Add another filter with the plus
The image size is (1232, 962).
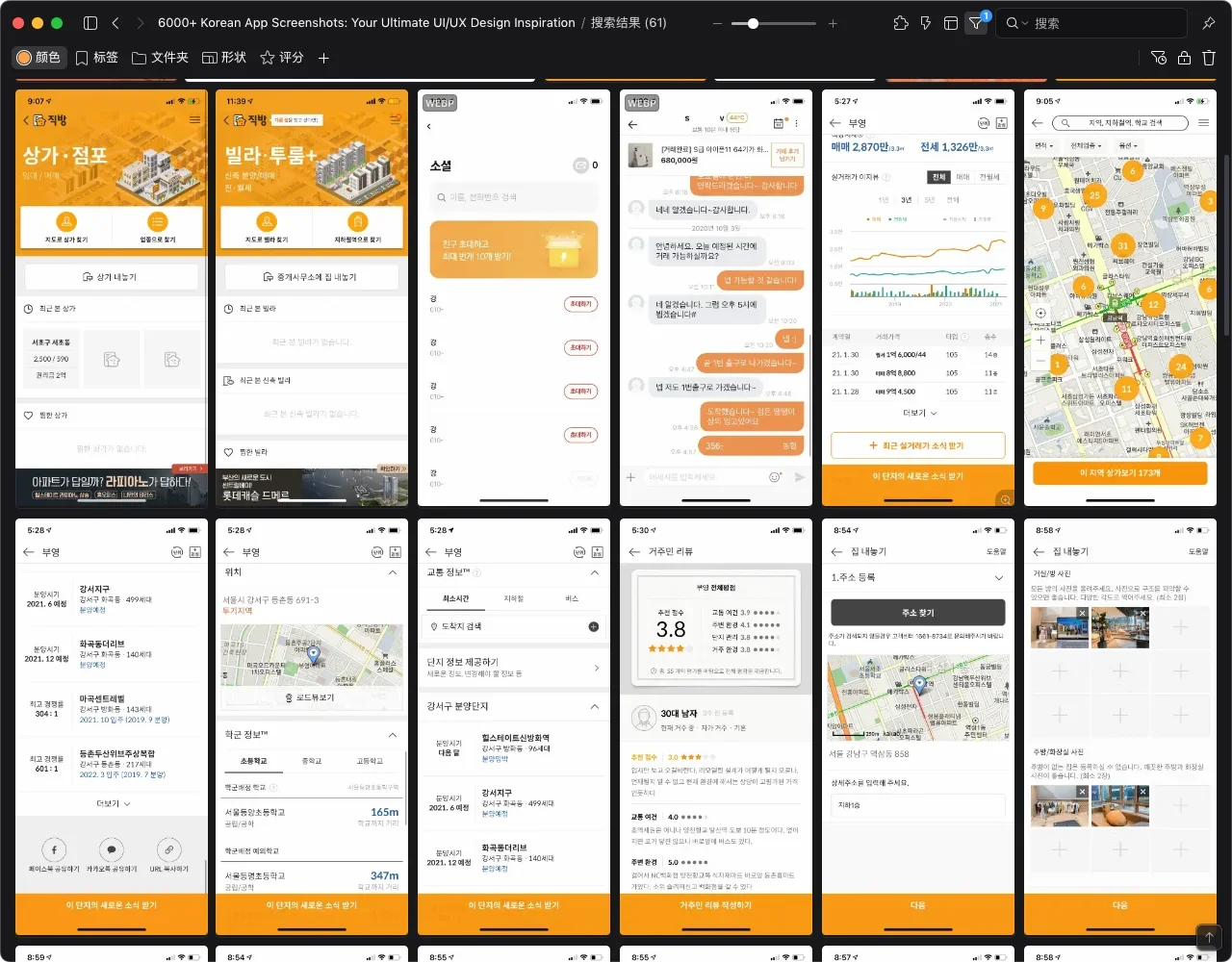(324, 58)
